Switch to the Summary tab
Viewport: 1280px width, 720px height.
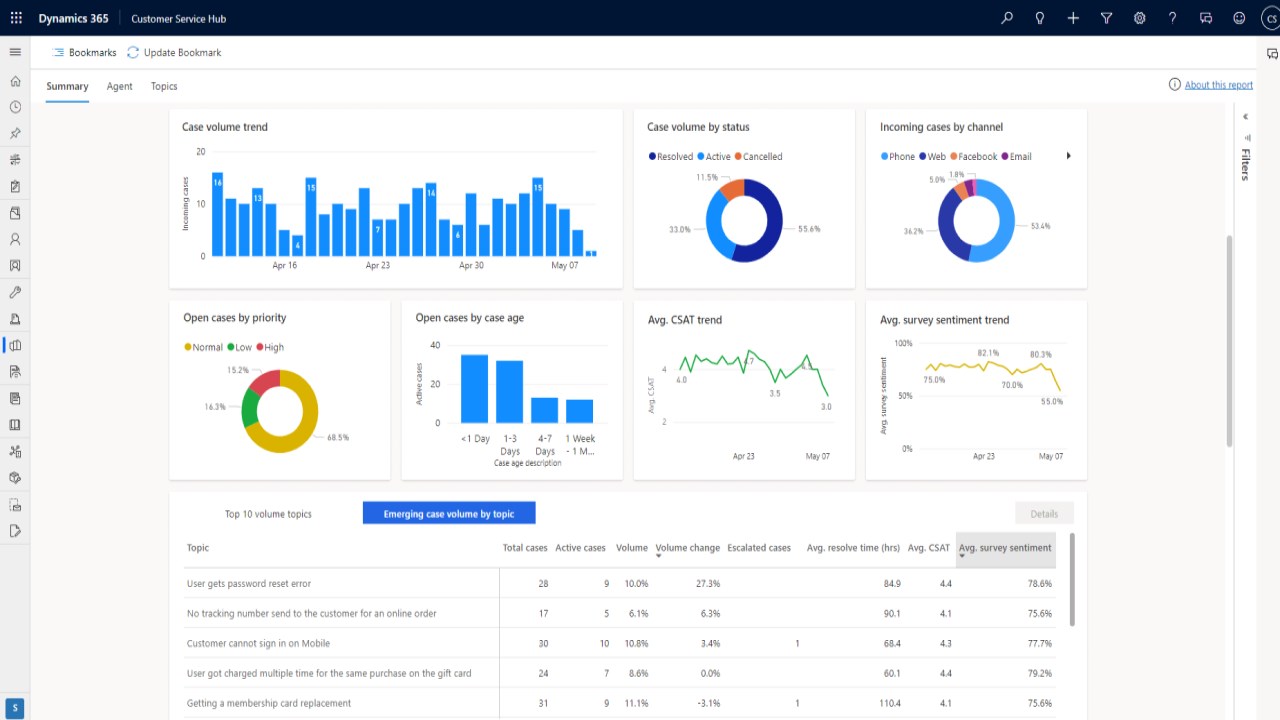click(67, 87)
